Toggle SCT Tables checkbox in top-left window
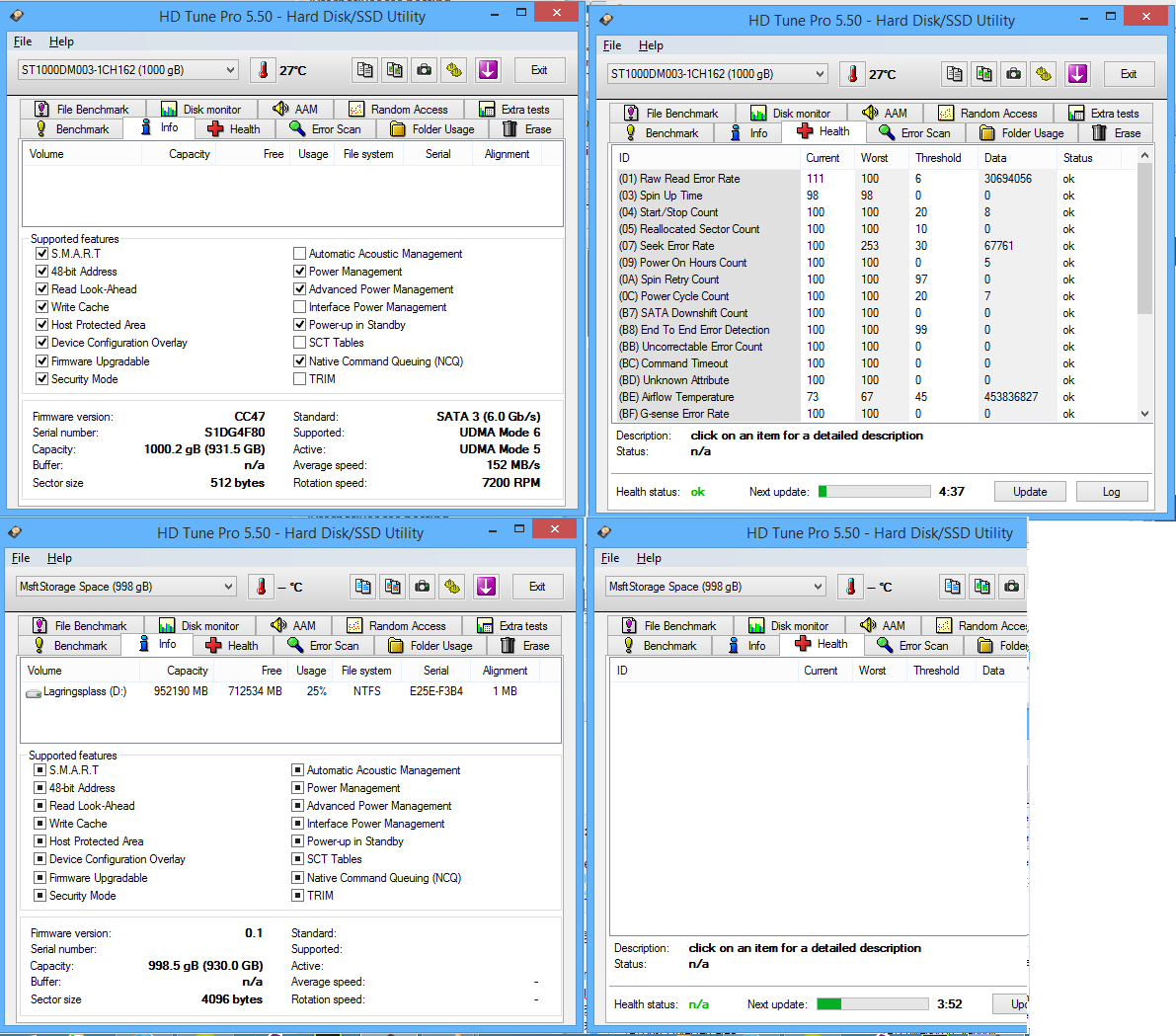The width and height of the screenshot is (1176, 1036). pos(300,343)
